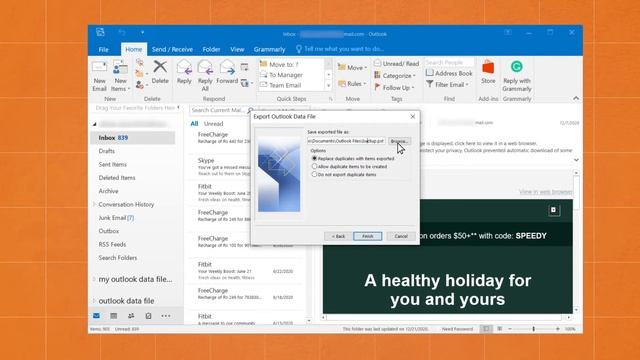Click the Reply All icon

coord(205,67)
